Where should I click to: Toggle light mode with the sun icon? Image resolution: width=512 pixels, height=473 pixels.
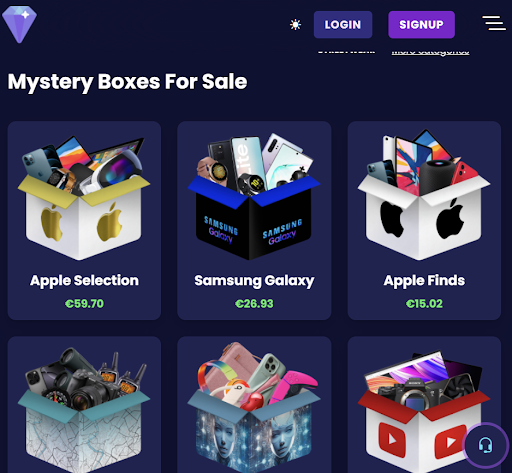[x=295, y=25]
